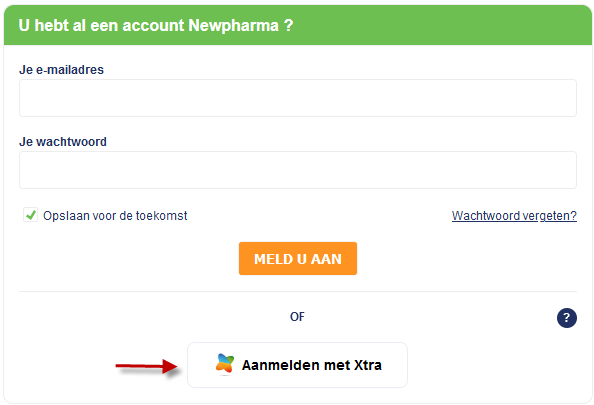Focus the Je e-mailadres input field
The height and width of the screenshot is (405, 594).
tap(298, 98)
